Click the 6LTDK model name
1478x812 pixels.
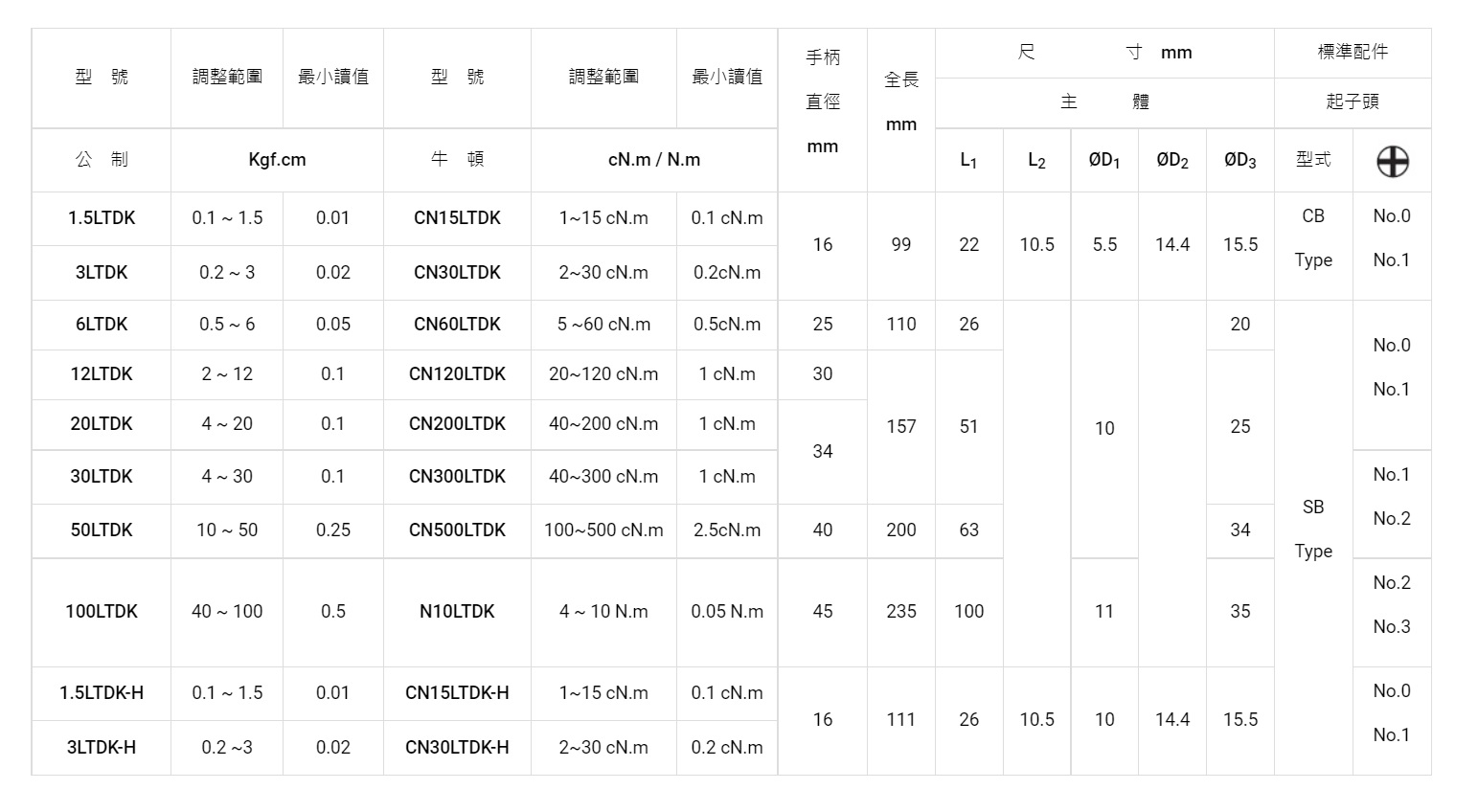tap(102, 325)
